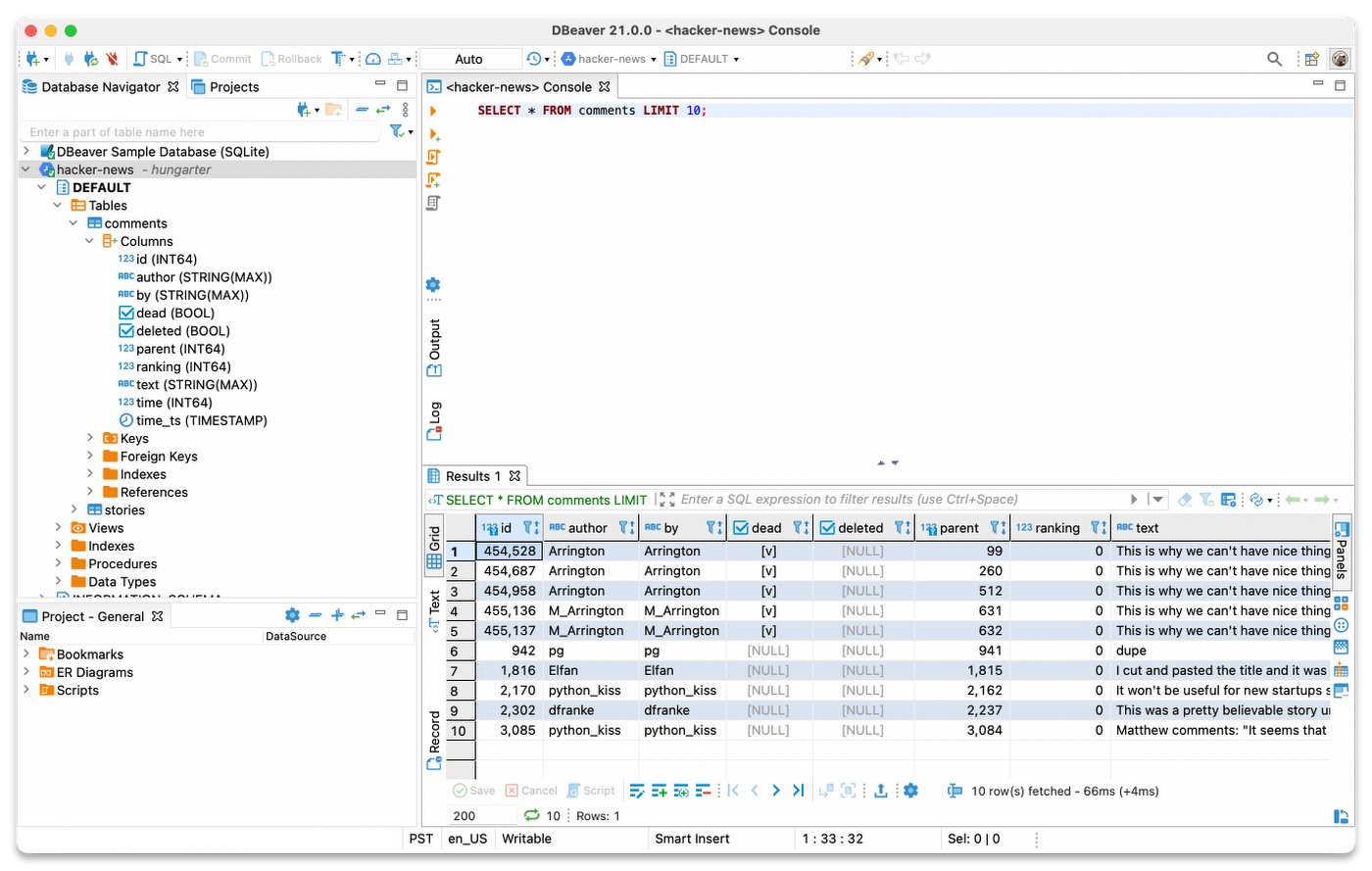
Task: Click the red Disconnect plug icon
Action: tap(113, 59)
